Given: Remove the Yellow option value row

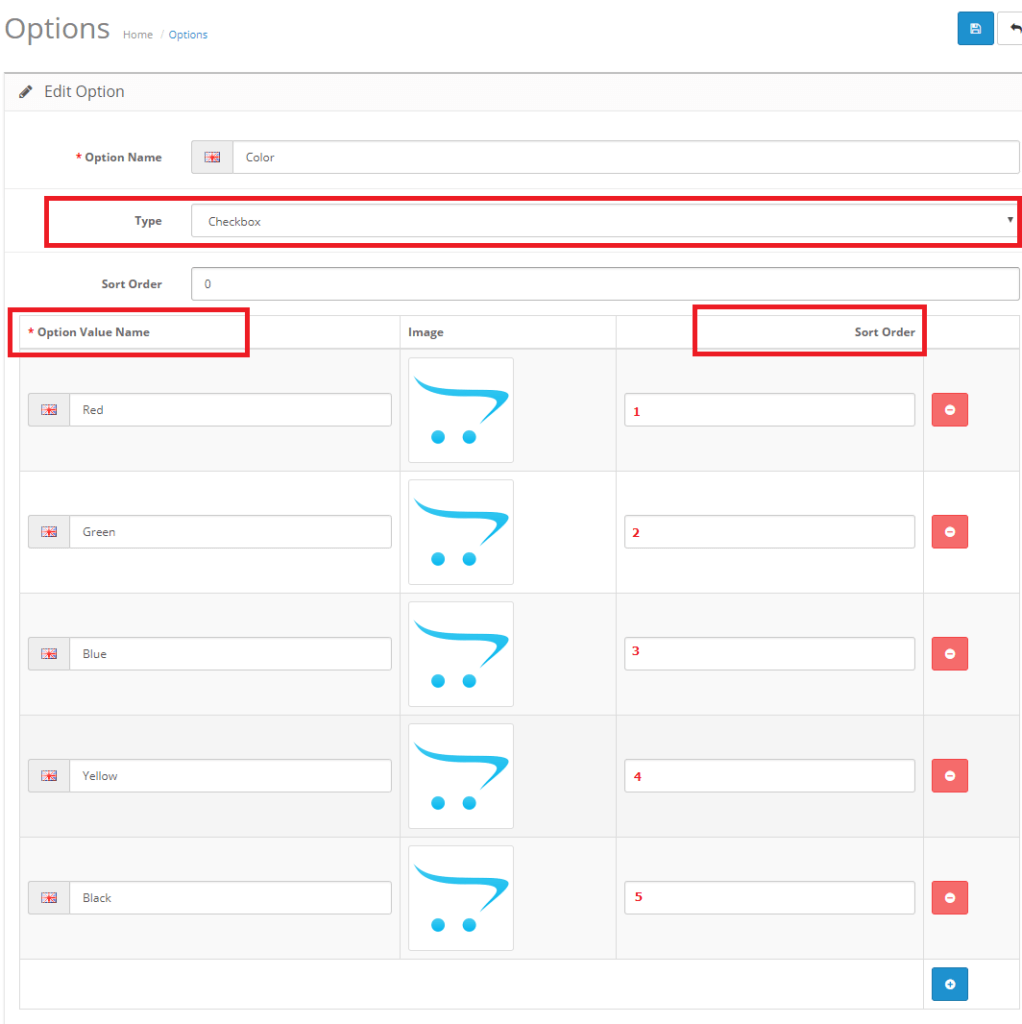Looking at the screenshot, I should click(949, 775).
